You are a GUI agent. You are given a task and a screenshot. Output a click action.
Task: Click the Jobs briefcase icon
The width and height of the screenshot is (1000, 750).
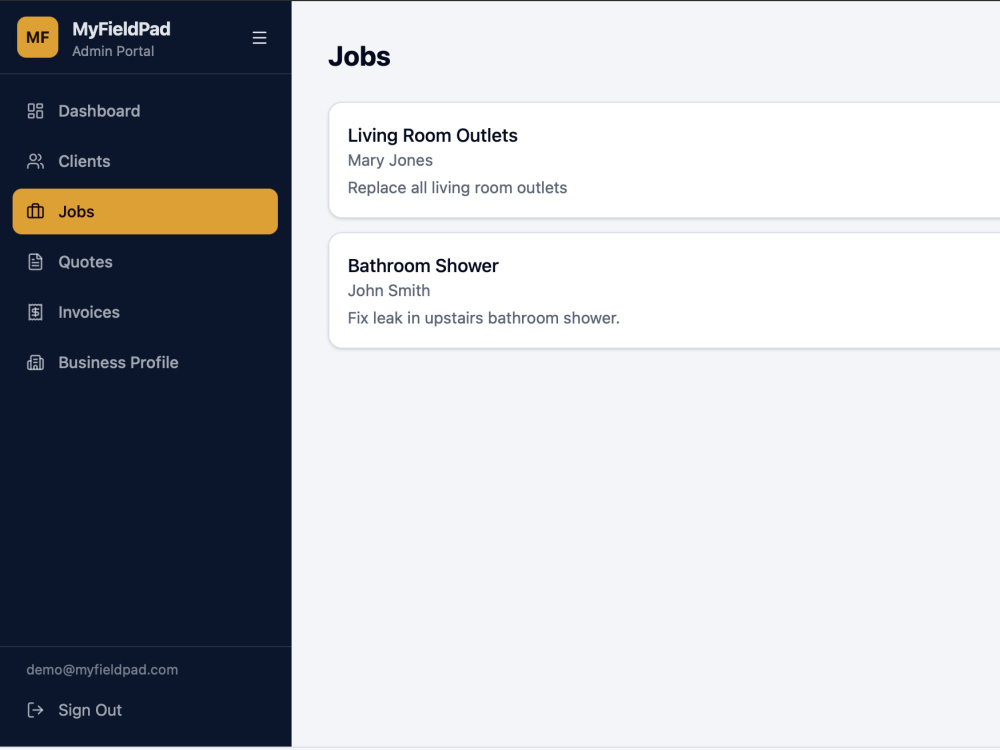click(x=36, y=212)
